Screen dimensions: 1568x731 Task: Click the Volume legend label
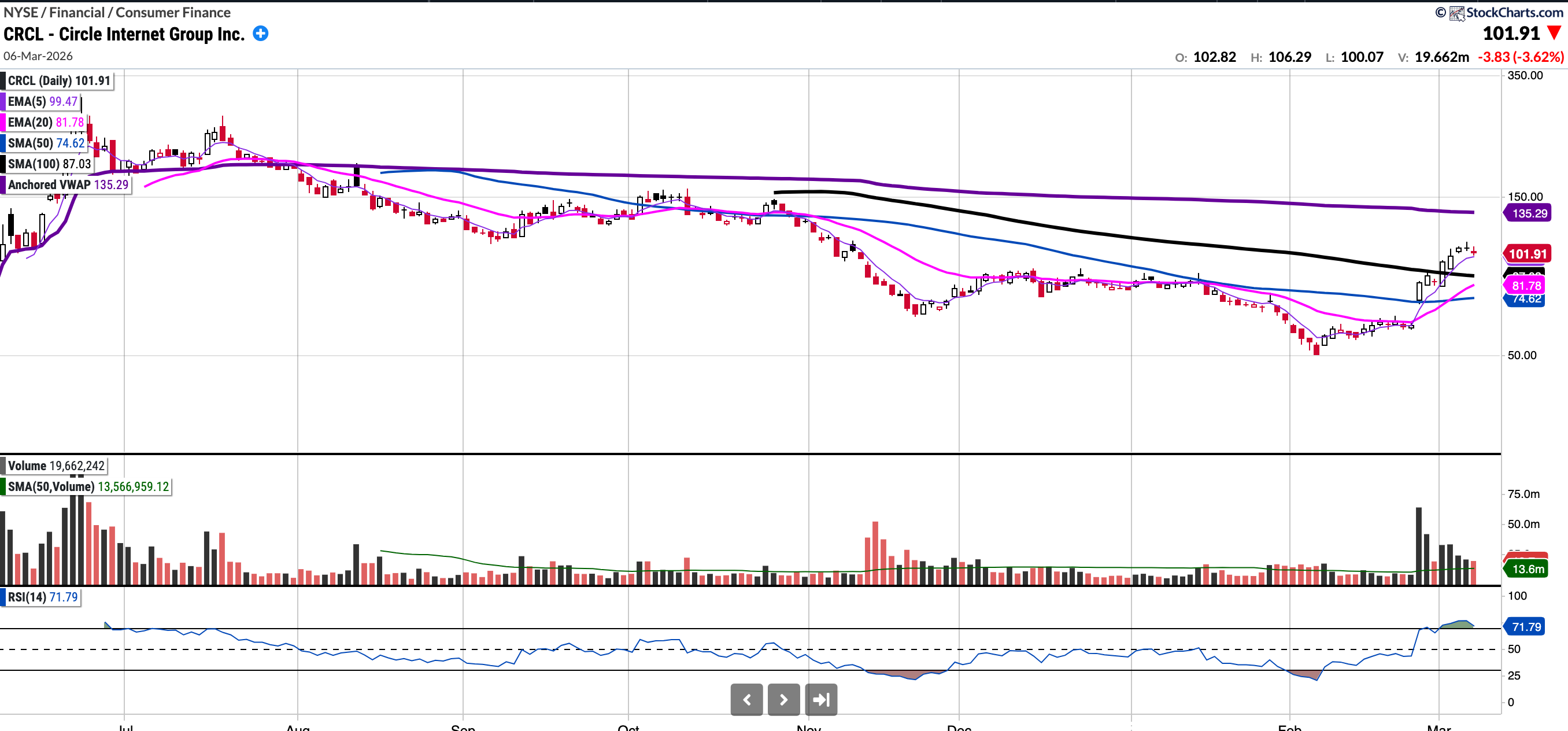point(55,466)
